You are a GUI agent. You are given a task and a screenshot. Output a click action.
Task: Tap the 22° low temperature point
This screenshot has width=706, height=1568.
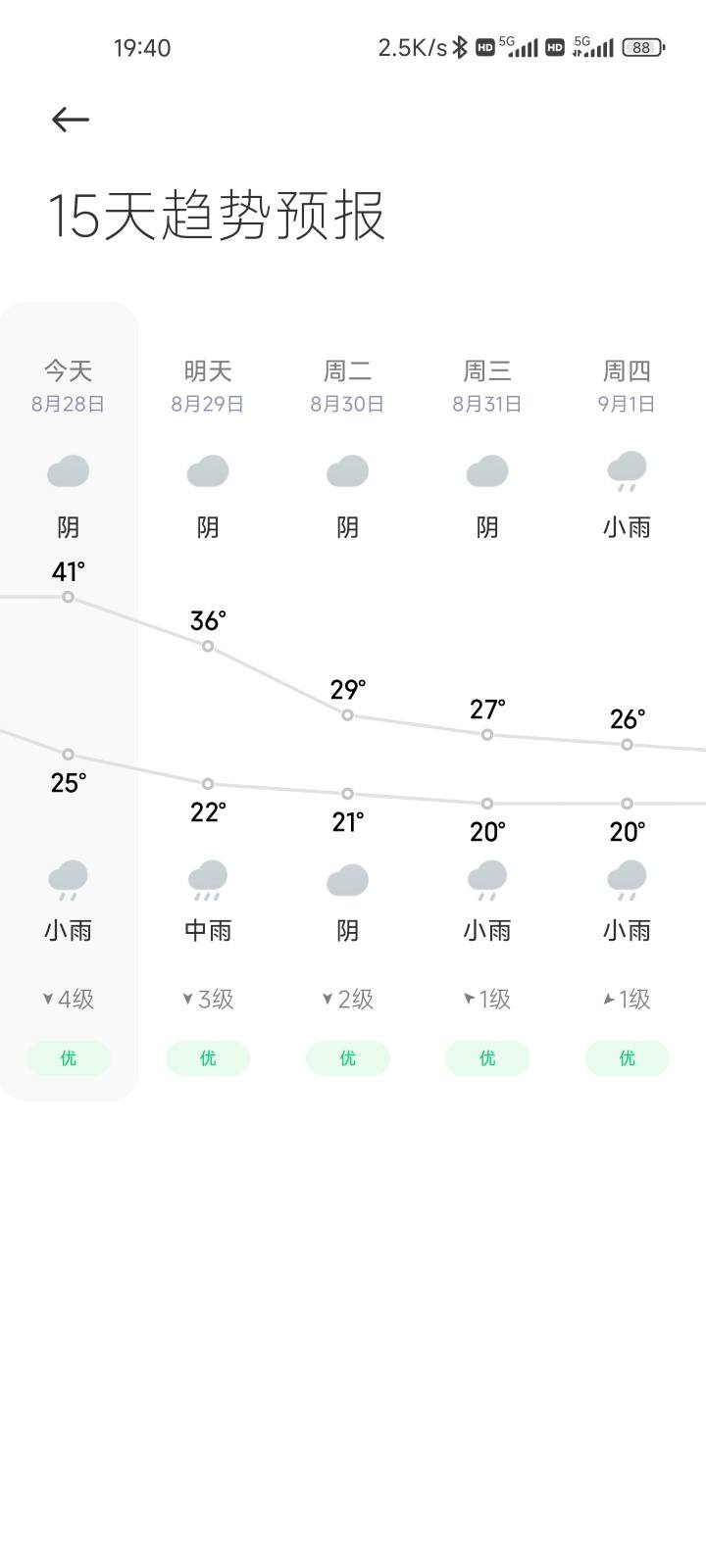click(x=208, y=784)
